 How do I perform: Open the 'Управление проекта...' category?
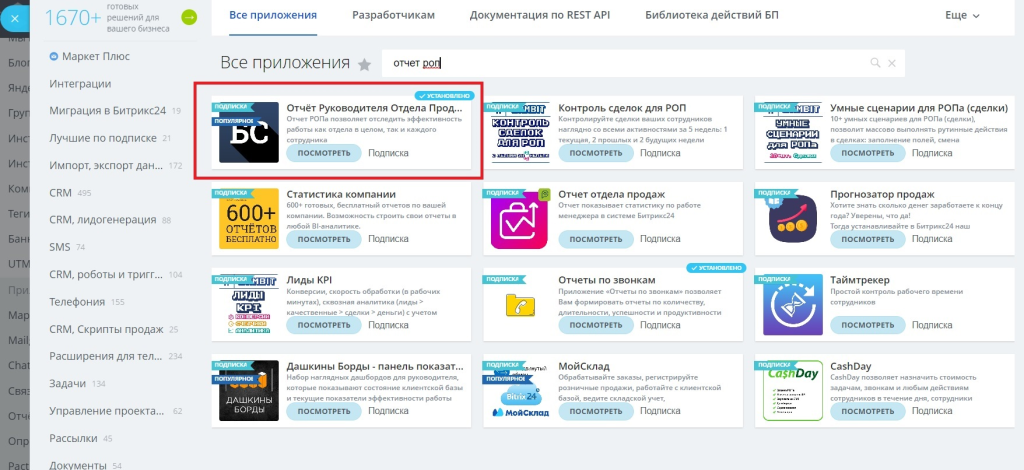click(x=107, y=411)
